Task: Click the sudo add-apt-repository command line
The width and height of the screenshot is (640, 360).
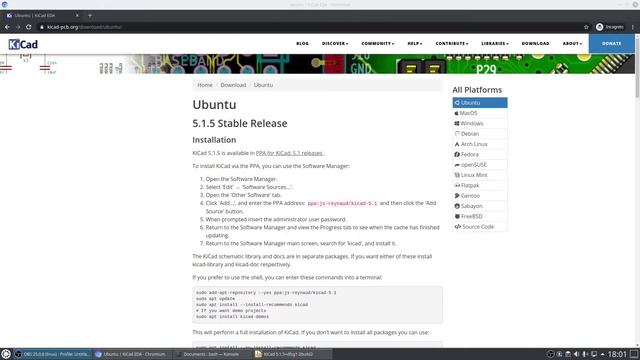Action: tap(266, 293)
